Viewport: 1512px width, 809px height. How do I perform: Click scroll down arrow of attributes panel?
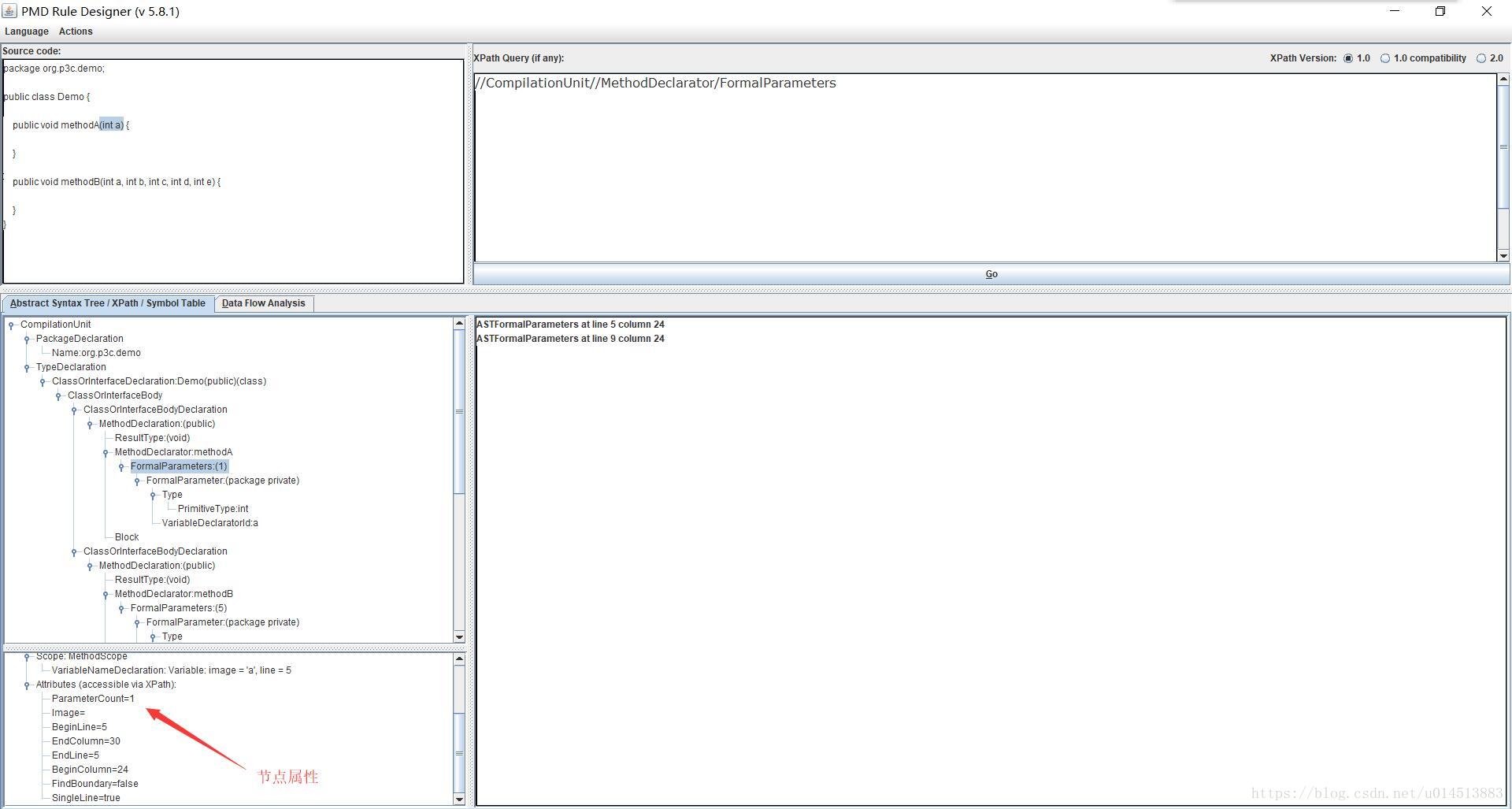(459, 799)
